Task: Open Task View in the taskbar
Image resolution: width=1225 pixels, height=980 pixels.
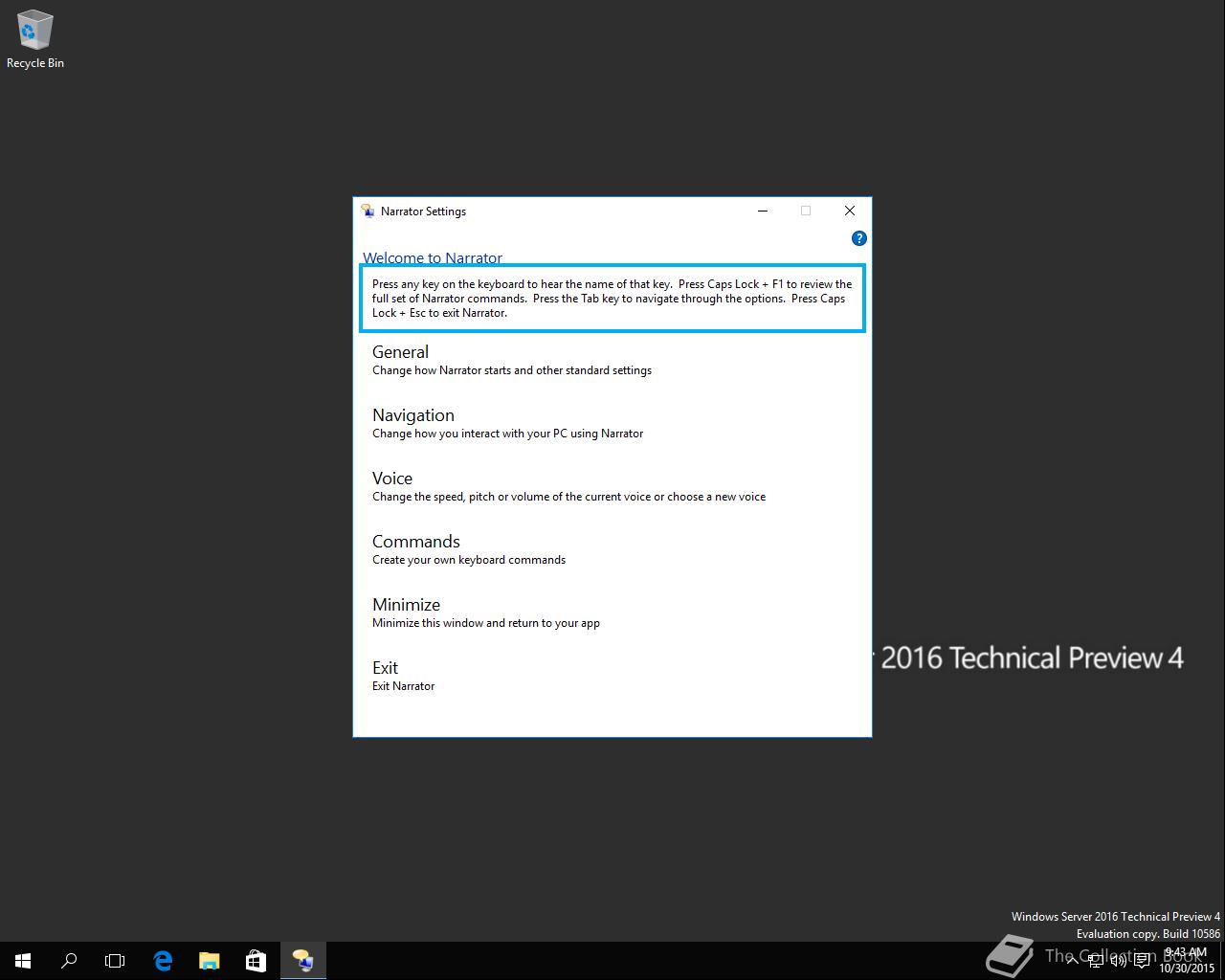Action: coord(115,961)
